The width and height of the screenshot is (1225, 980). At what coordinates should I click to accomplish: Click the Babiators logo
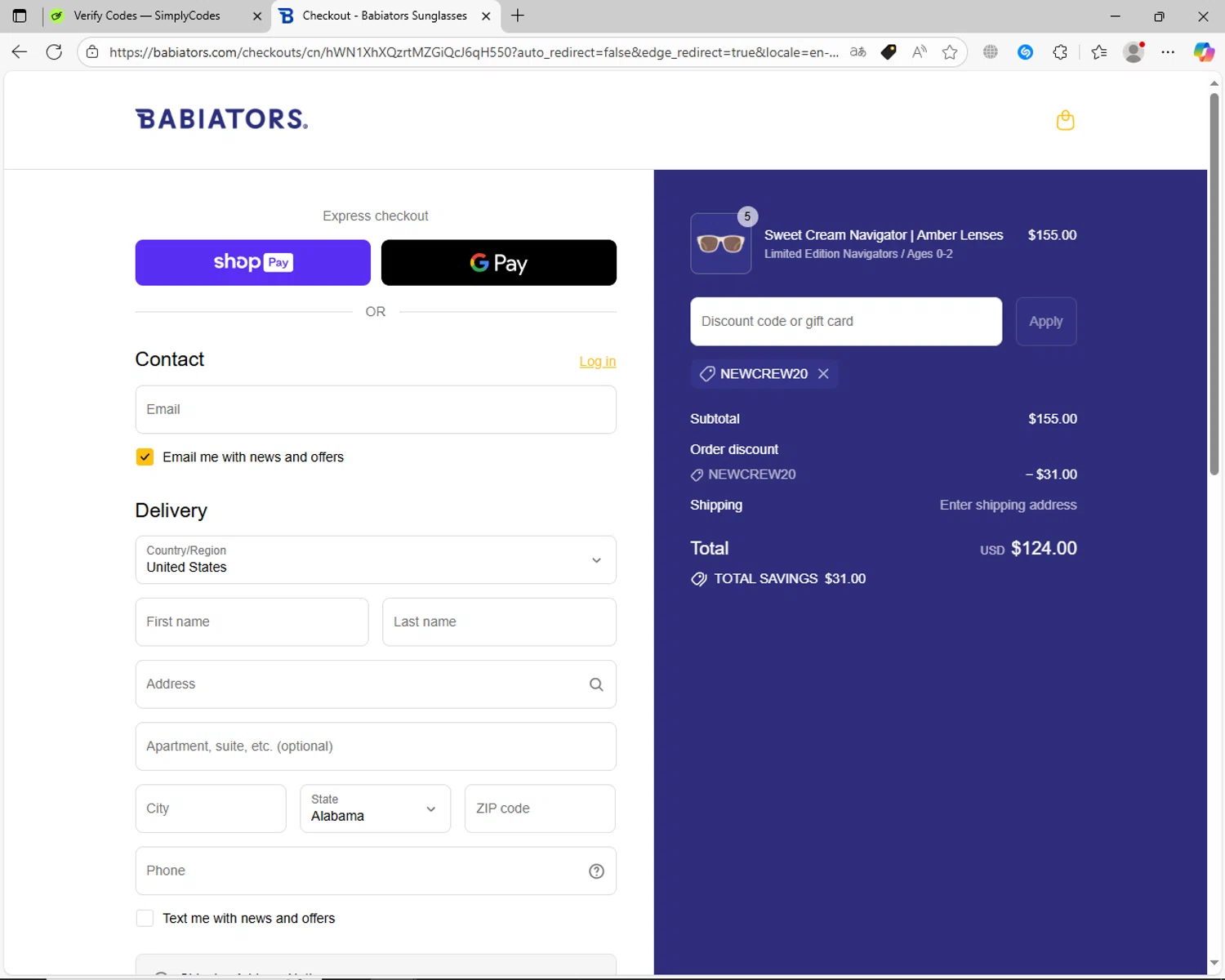pos(221,119)
